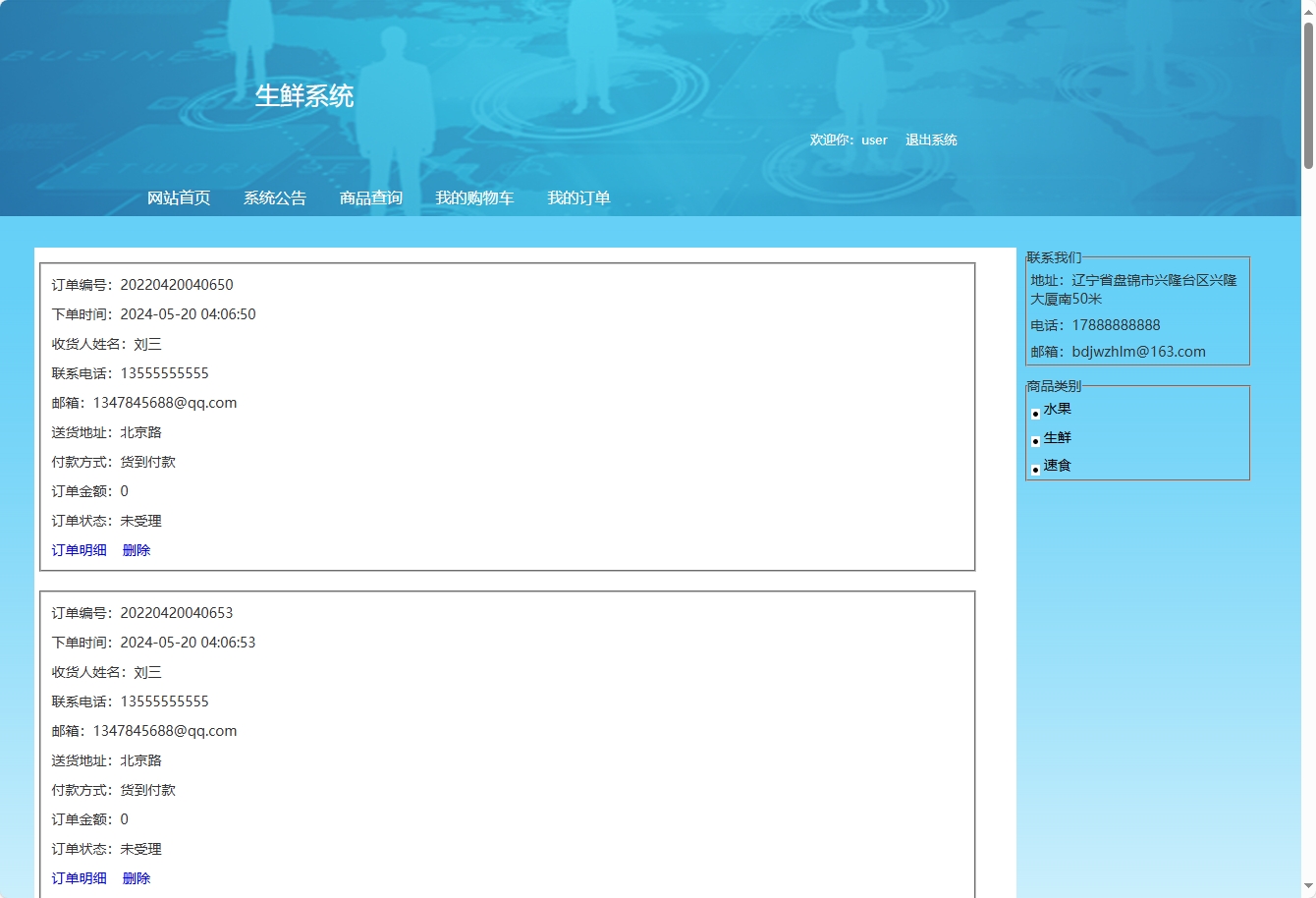Go to 系统公告 in navigation bar
The height and width of the screenshot is (898, 1316).
[275, 198]
